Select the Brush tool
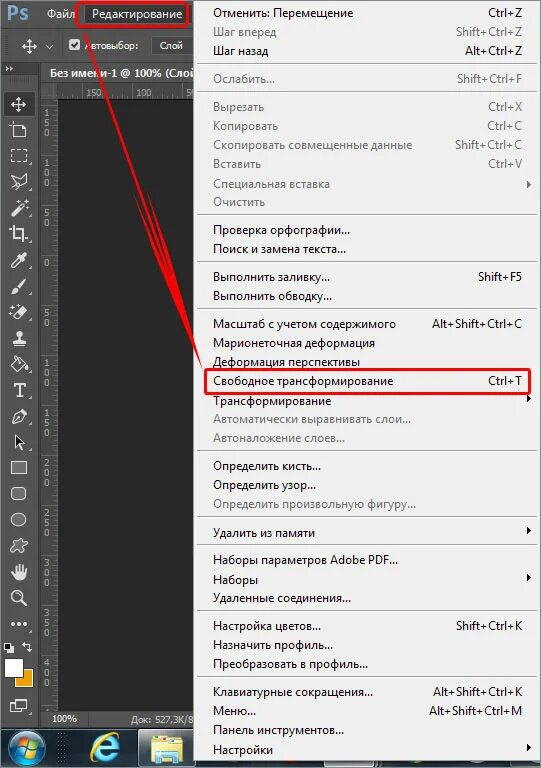 19,286
